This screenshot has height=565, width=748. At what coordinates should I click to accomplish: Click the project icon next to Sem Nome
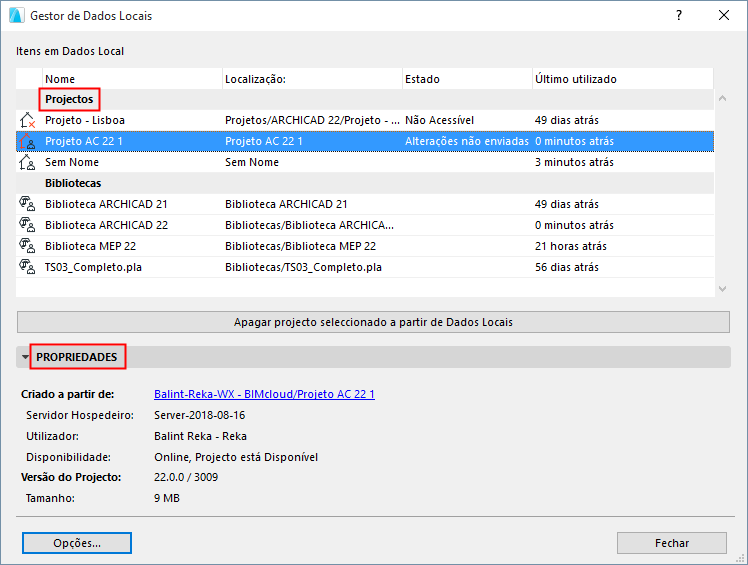27,162
